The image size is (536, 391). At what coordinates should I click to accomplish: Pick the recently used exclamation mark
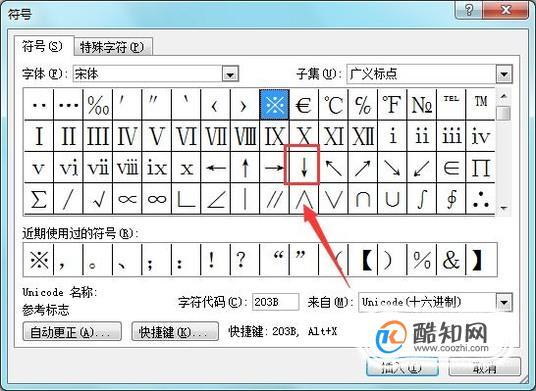(215, 260)
